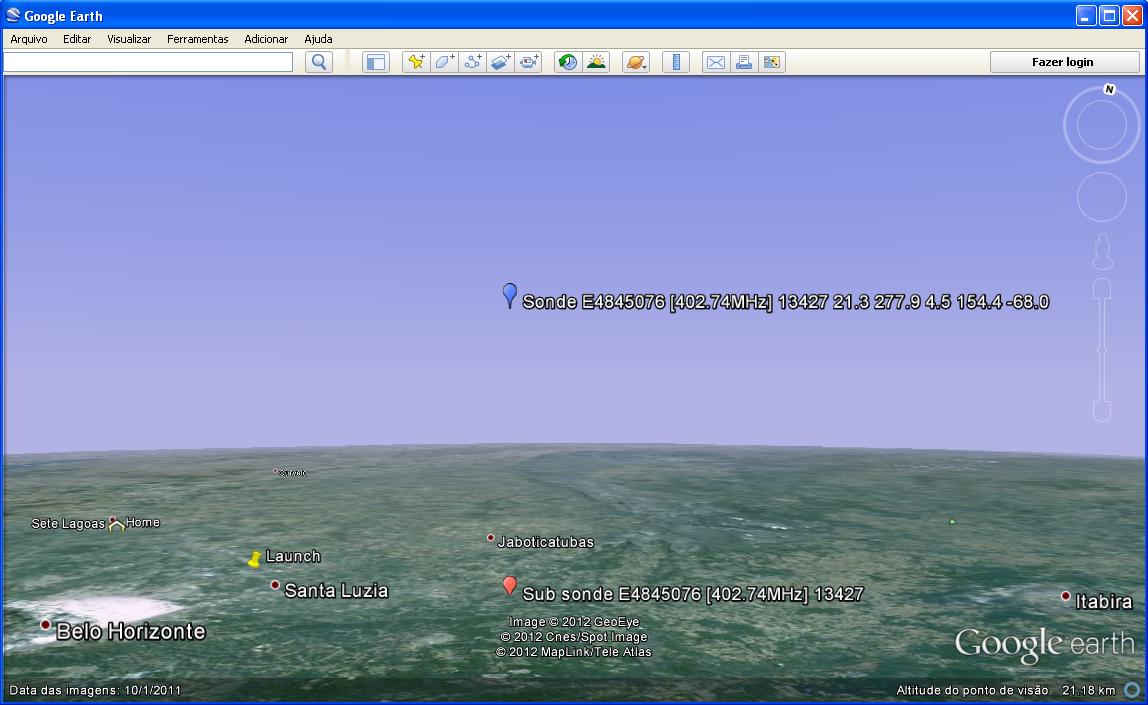
Task: Open the Visualizar menu
Action: coord(129,39)
